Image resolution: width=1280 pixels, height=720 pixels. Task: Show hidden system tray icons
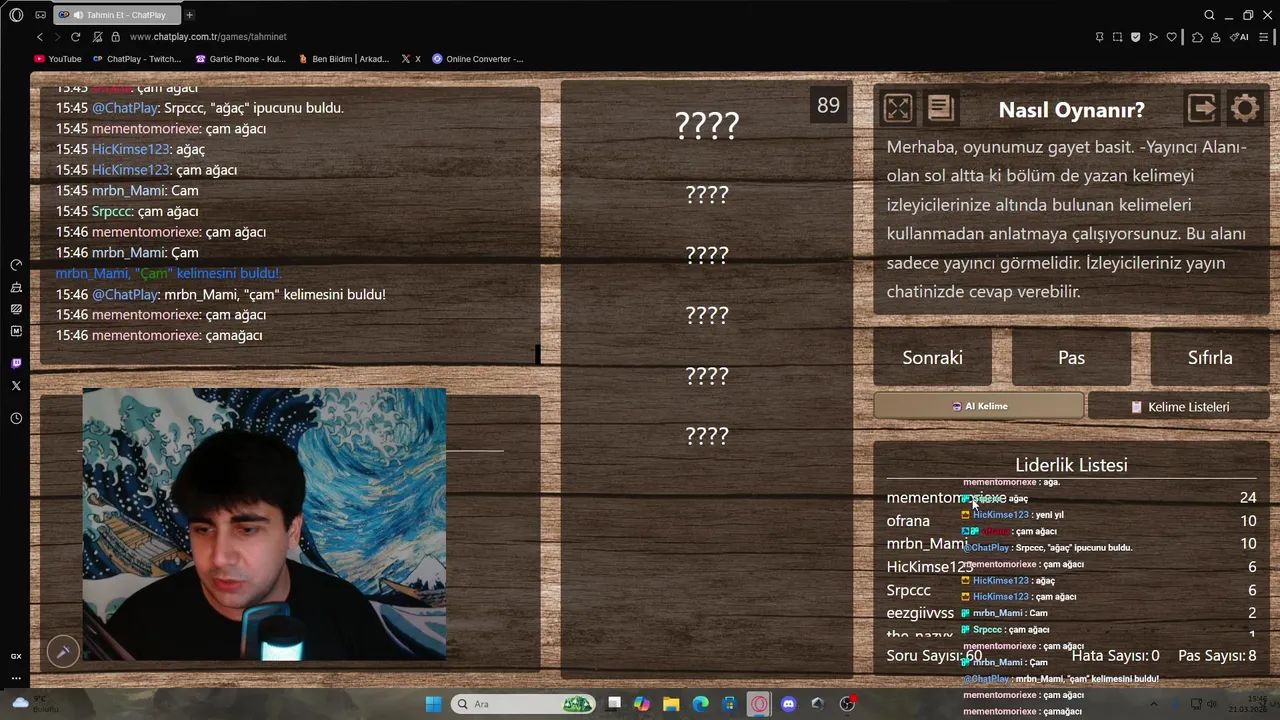coord(1154,704)
